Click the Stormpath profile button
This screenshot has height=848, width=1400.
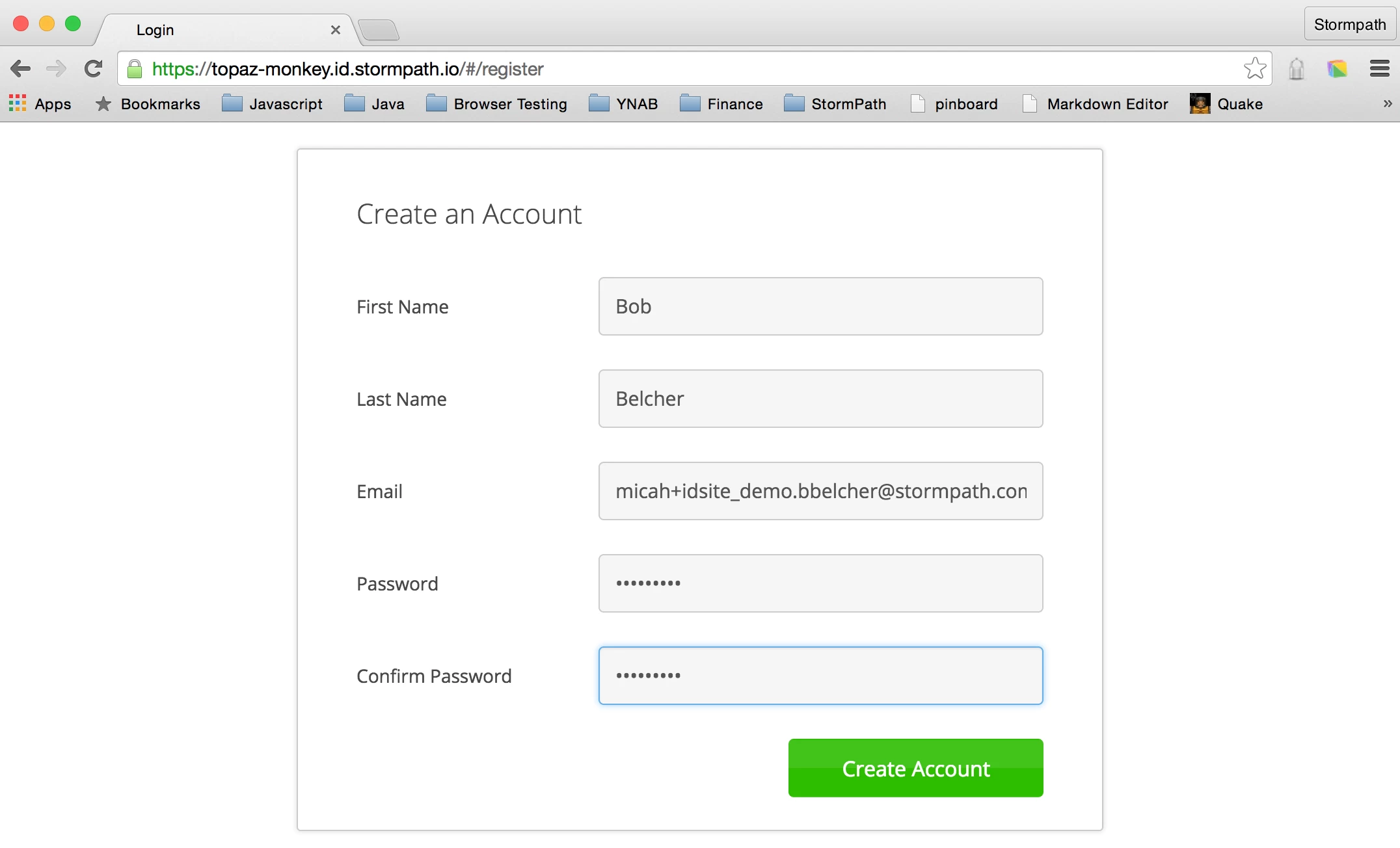(x=1350, y=25)
